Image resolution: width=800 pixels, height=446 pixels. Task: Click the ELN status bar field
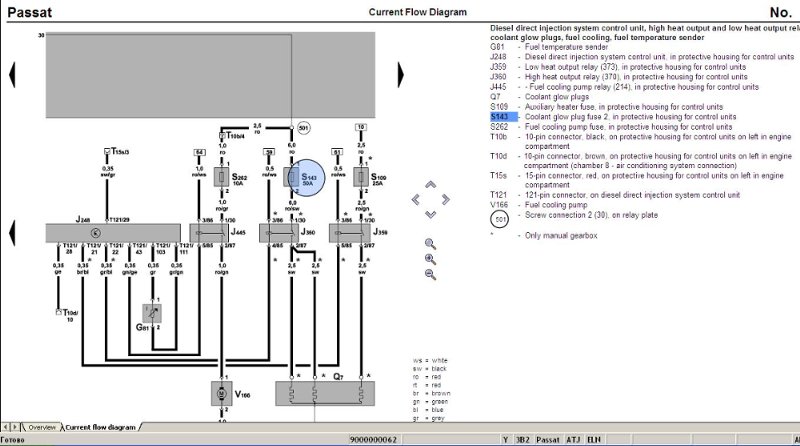click(593, 439)
